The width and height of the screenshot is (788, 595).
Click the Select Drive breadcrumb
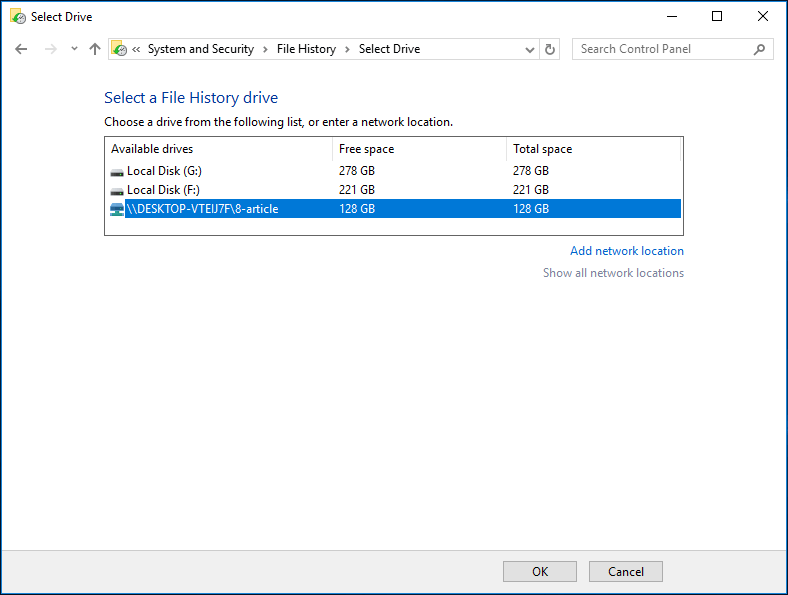tap(389, 49)
